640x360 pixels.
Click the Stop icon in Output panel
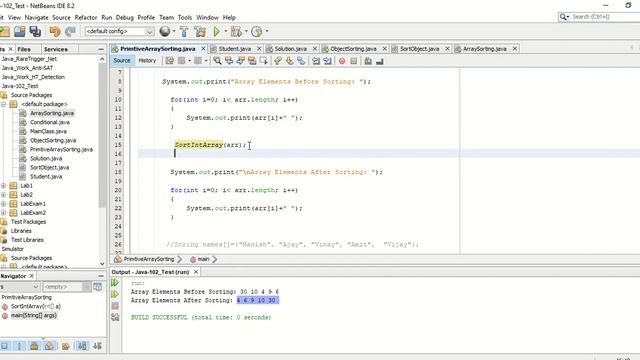(115, 305)
